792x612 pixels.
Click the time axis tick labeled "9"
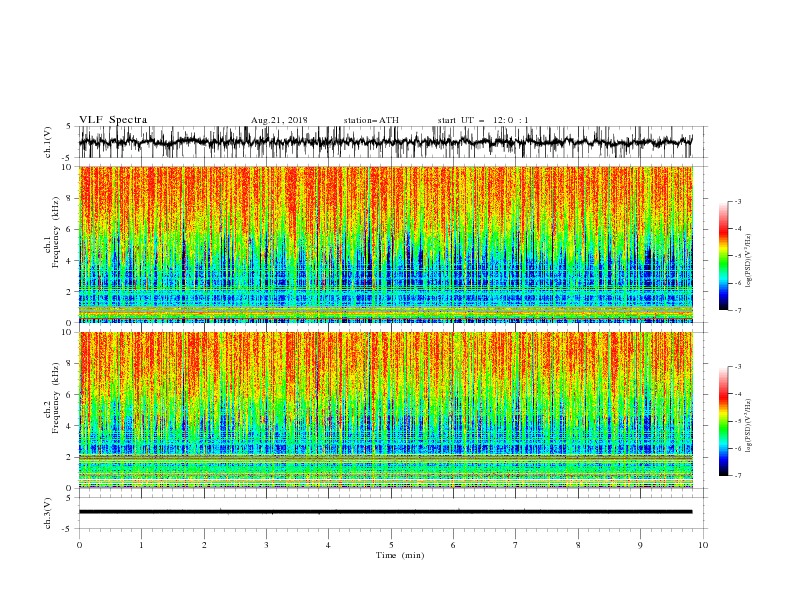(640, 545)
